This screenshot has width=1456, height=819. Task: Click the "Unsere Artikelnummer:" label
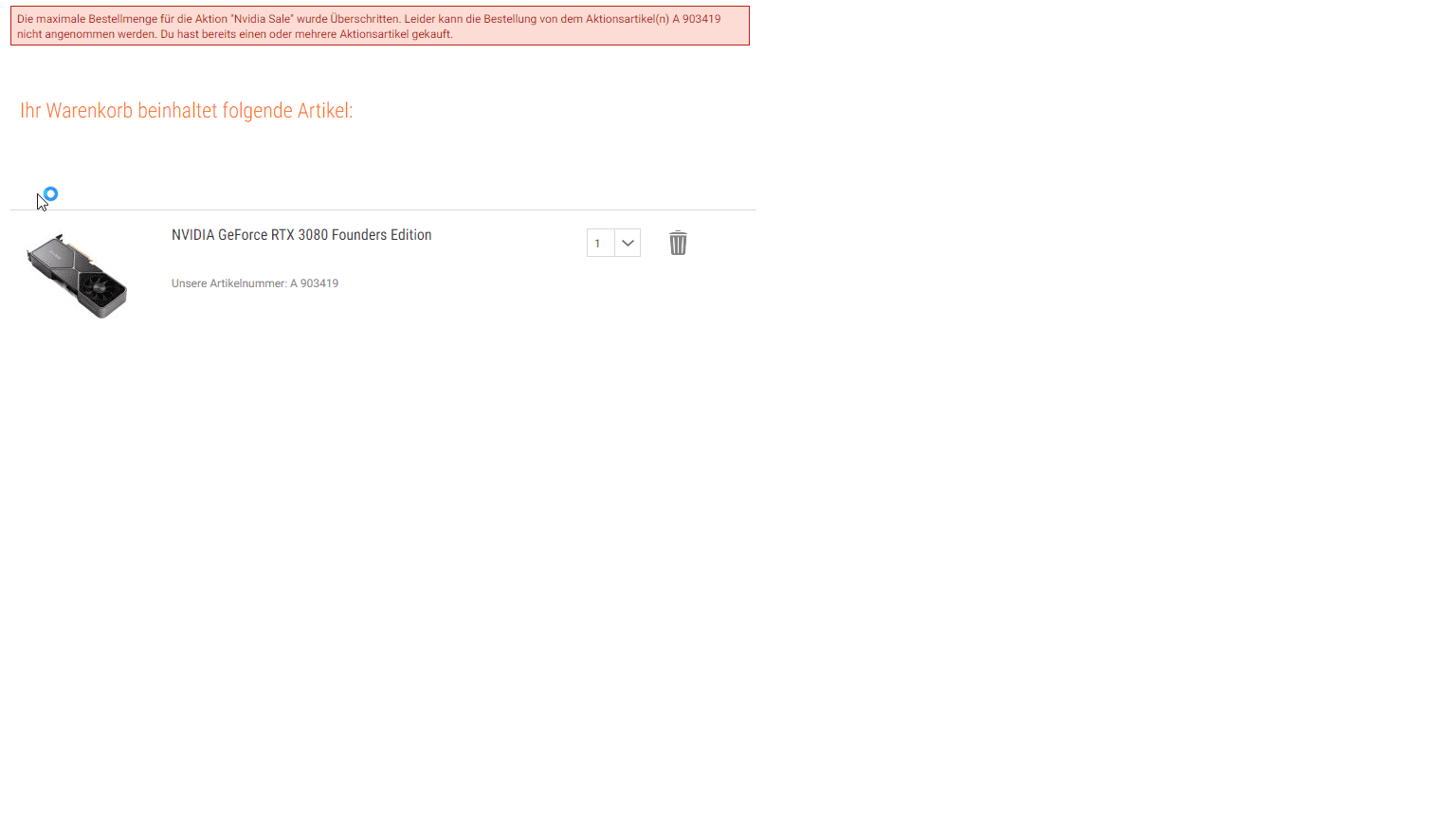229,283
